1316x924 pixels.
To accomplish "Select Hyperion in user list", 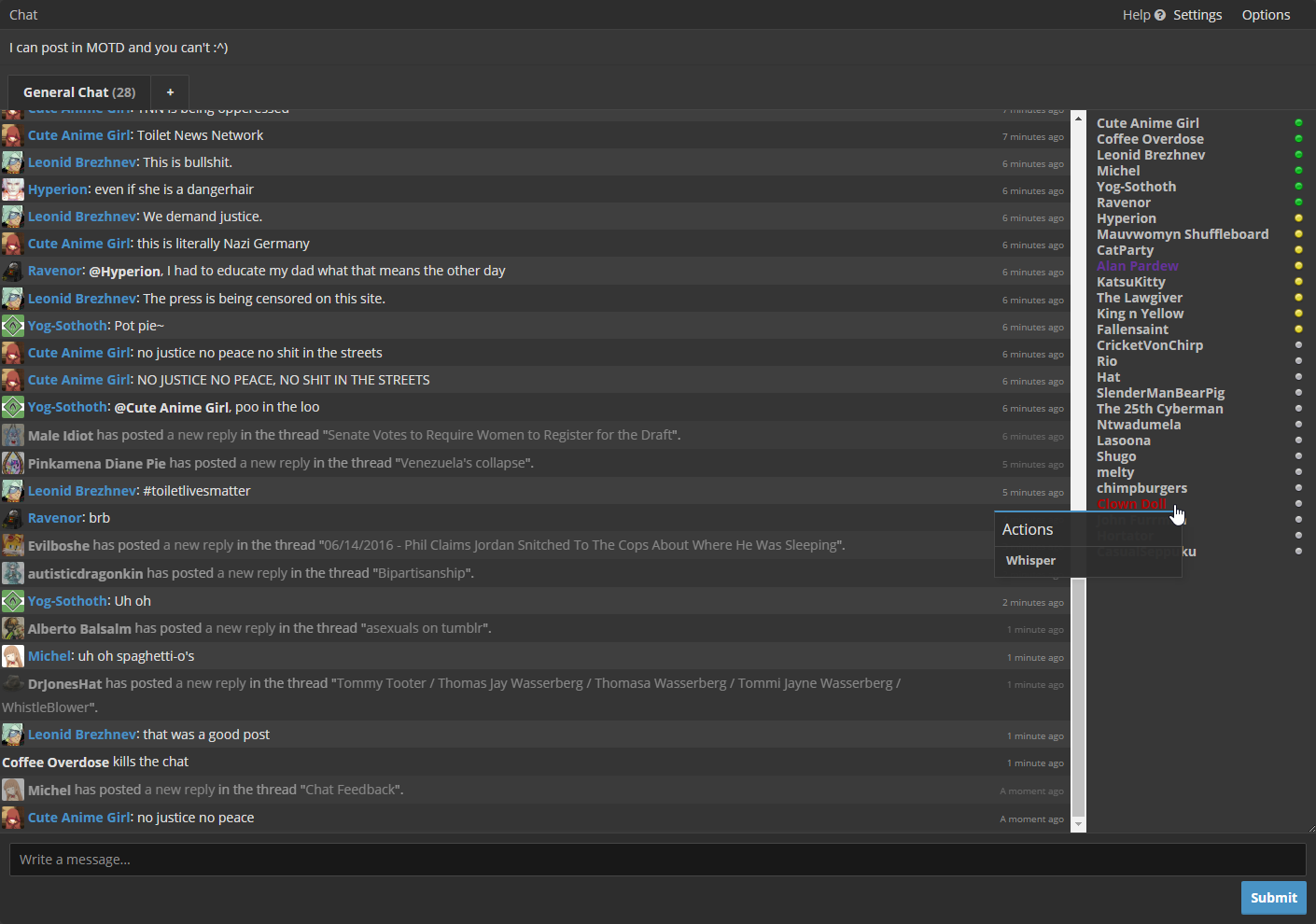I will [x=1127, y=218].
